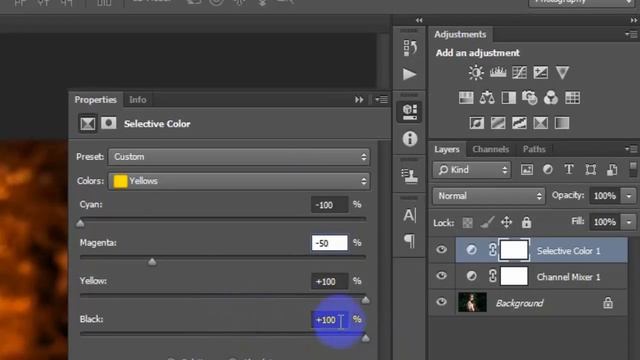
Task: Filter layers by pixel type
Action: (527, 170)
